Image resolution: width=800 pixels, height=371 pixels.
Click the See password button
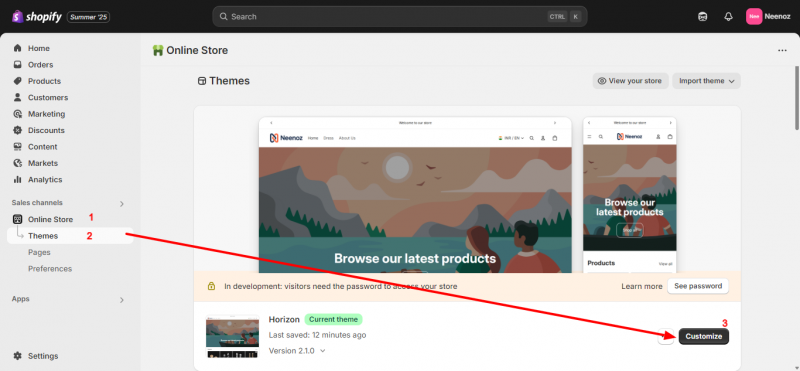pos(698,286)
